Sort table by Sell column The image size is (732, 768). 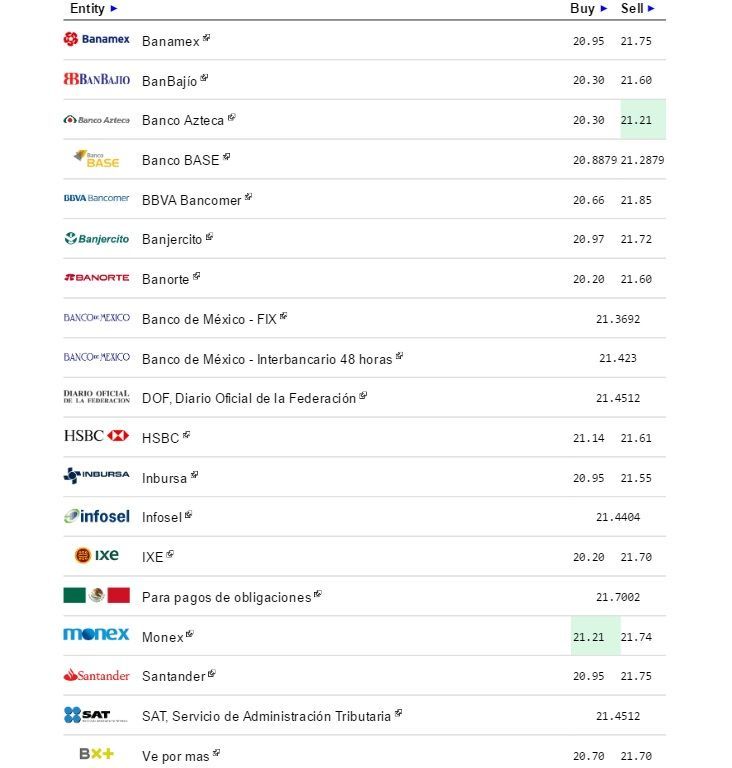[x=638, y=9]
